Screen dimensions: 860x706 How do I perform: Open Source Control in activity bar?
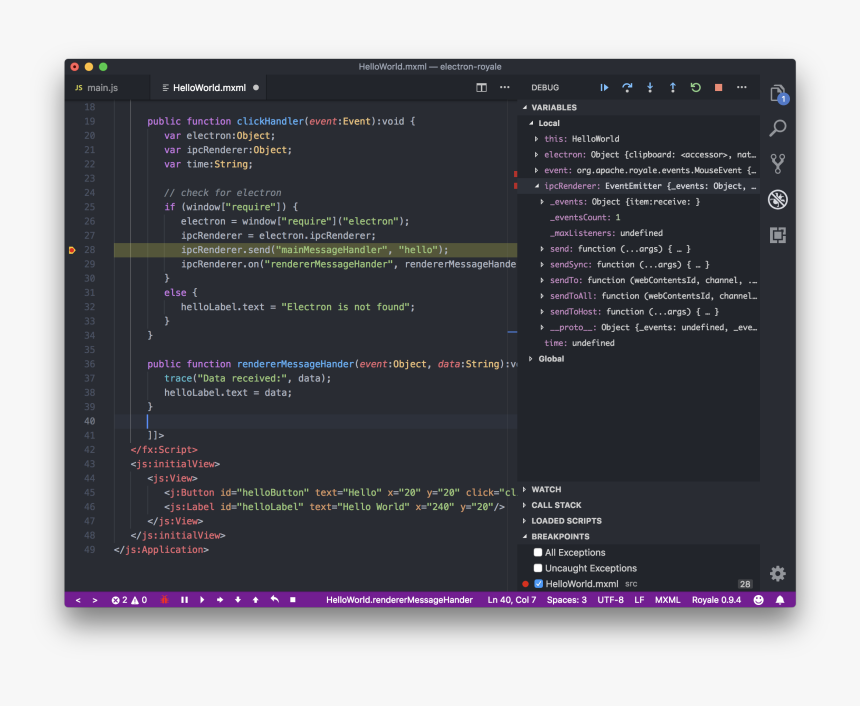click(778, 163)
